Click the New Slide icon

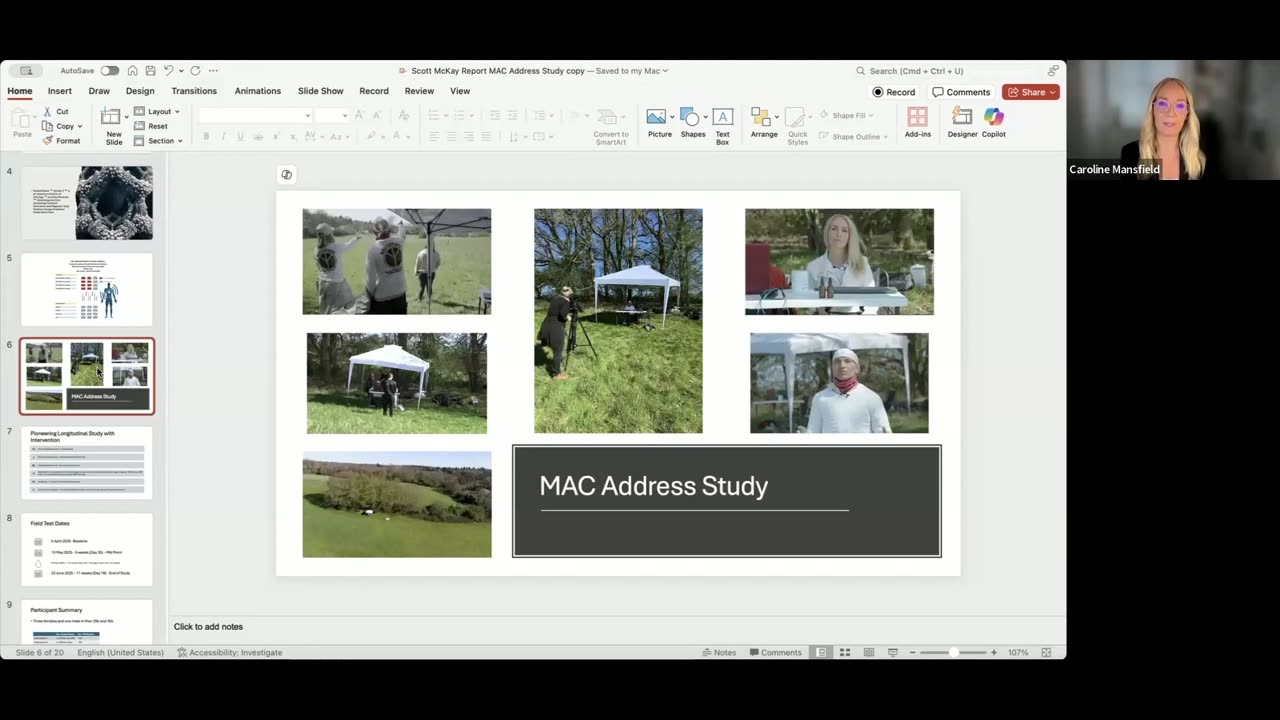click(111, 117)
